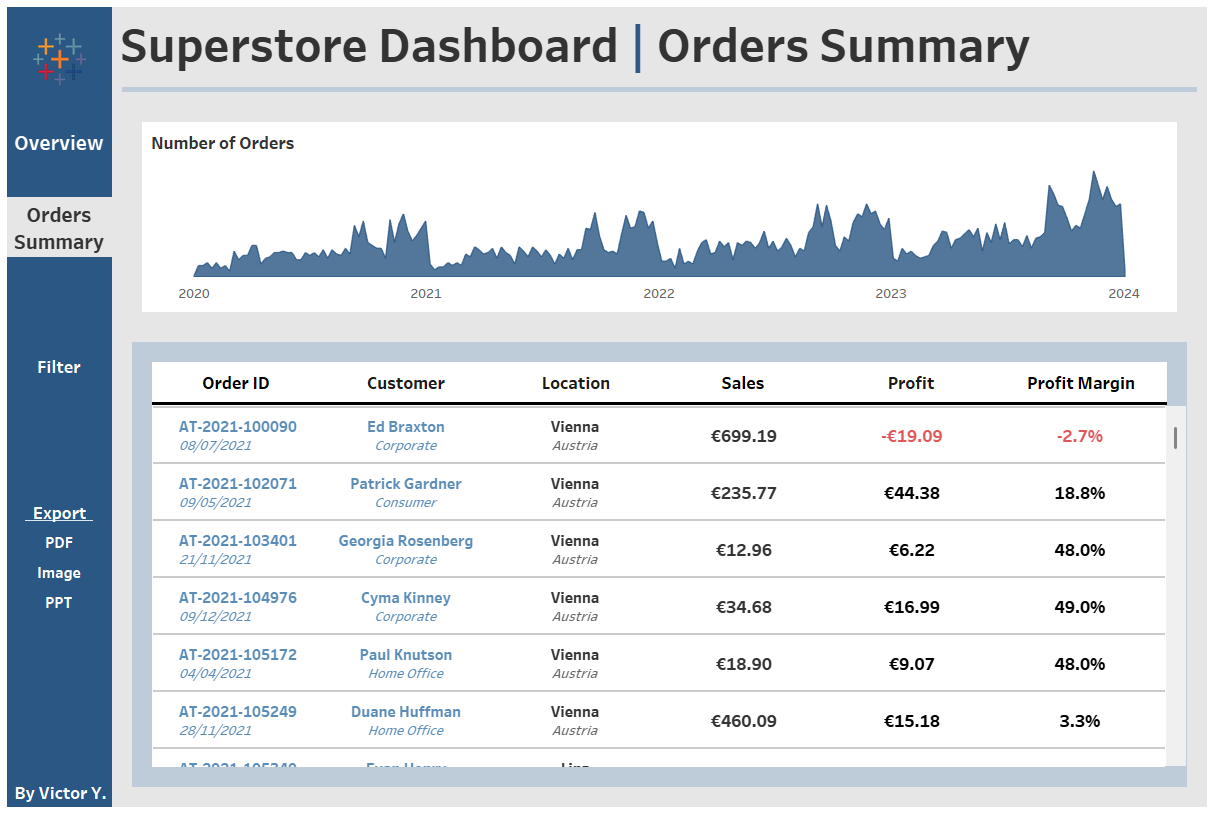The image size is (1216, 814).
Task: Select customer Paul Knutson
Action: coord(405,654)
